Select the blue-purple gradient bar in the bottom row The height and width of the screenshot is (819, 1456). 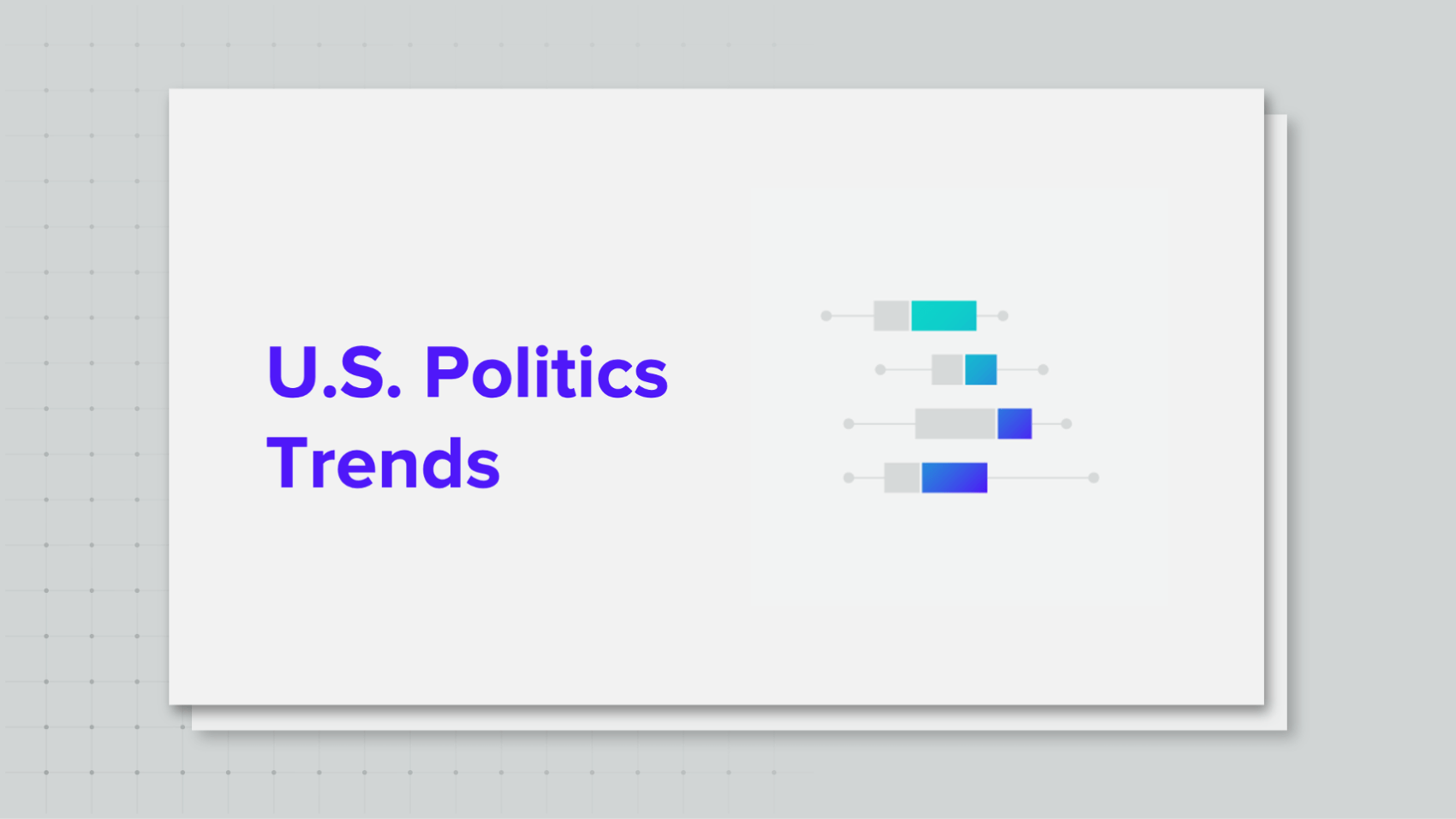coord(954,477)
